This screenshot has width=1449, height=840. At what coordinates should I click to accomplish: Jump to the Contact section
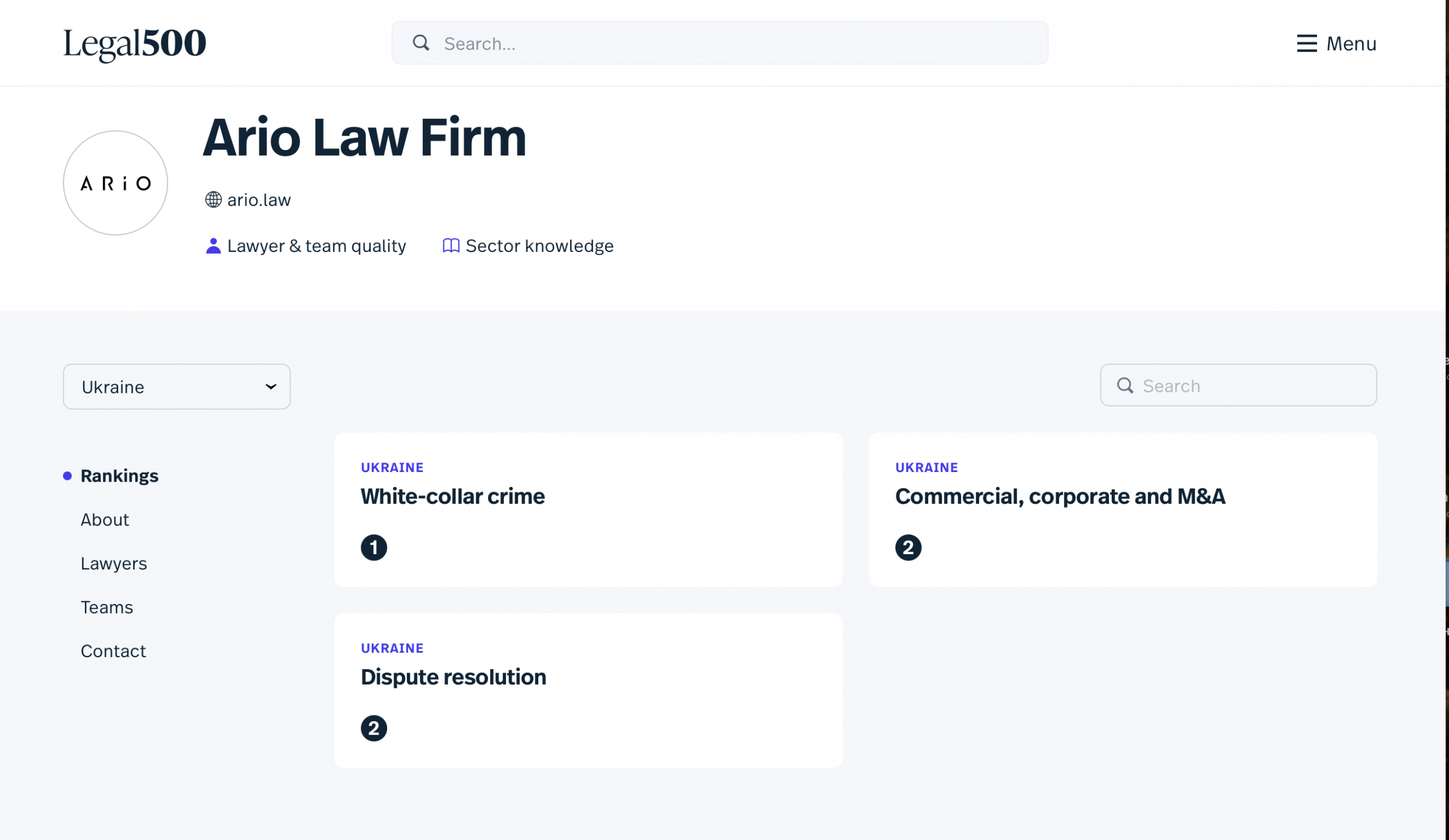[x=113, y=651]
